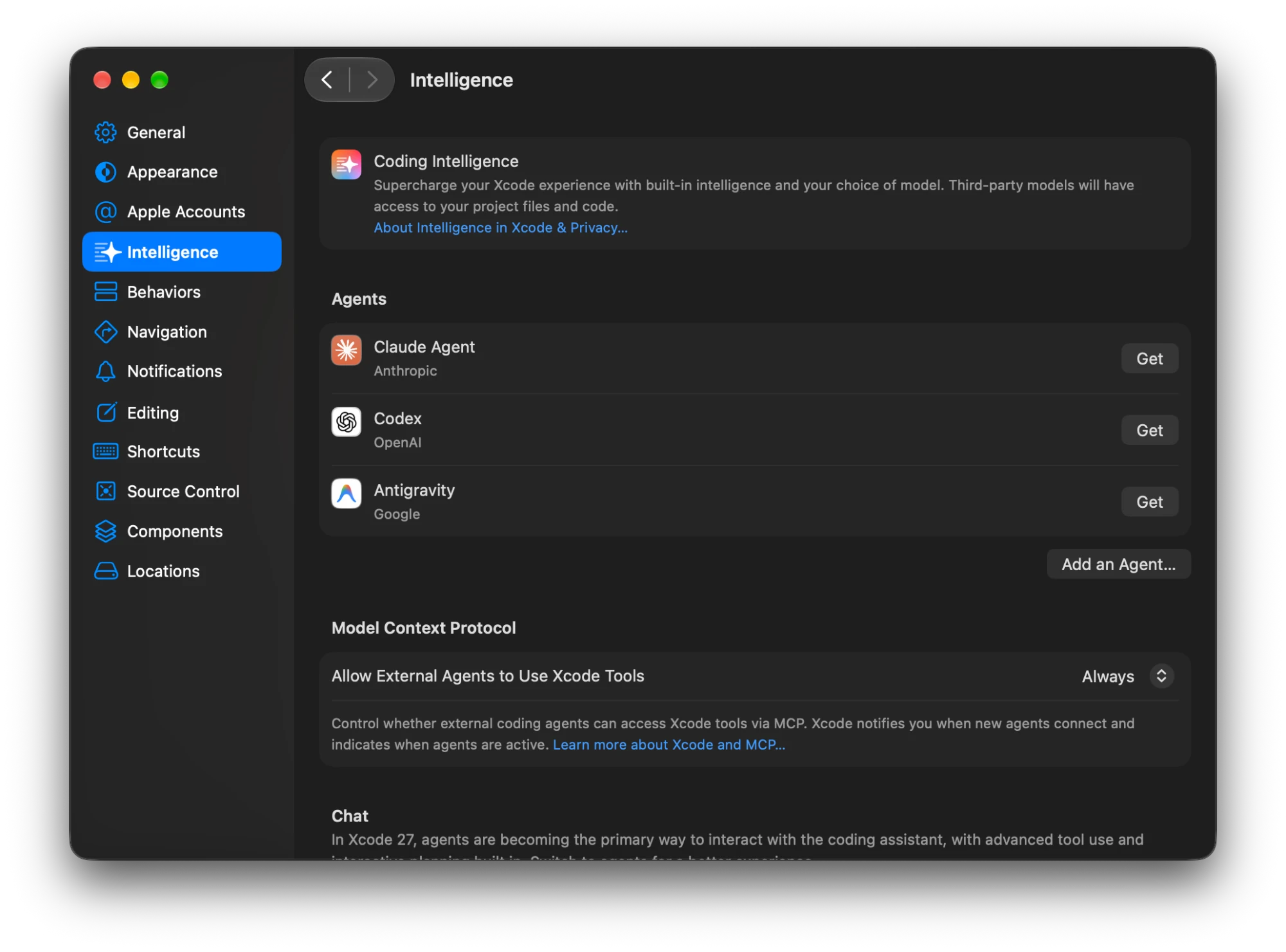The image size is (1286, 952).
Task: Select Shortcuts in the sidebar
Action: tap(182, 452)
